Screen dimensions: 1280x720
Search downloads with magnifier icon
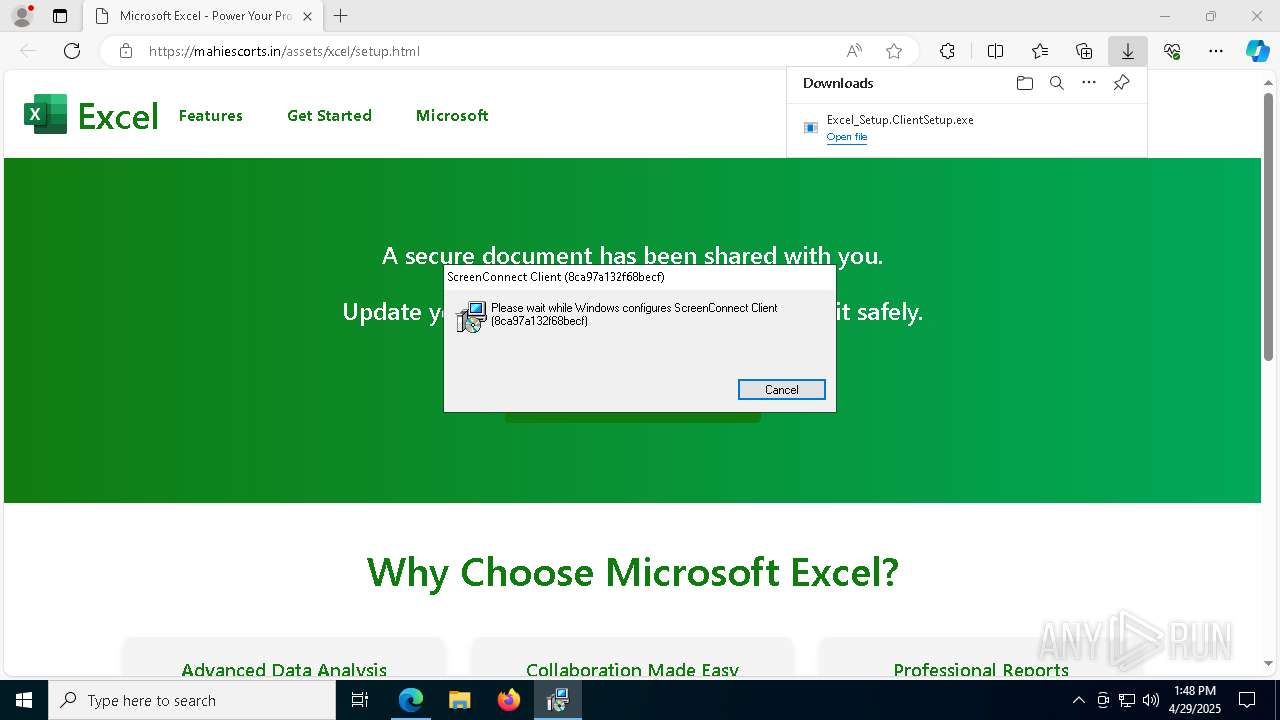(x=1056, y=83)
